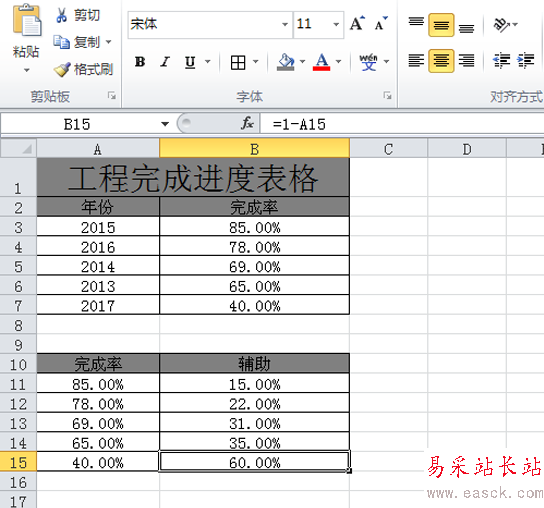Select column C header
This screenshot has width=544, height=508.
pyautogui.click(x=389, y=149)
